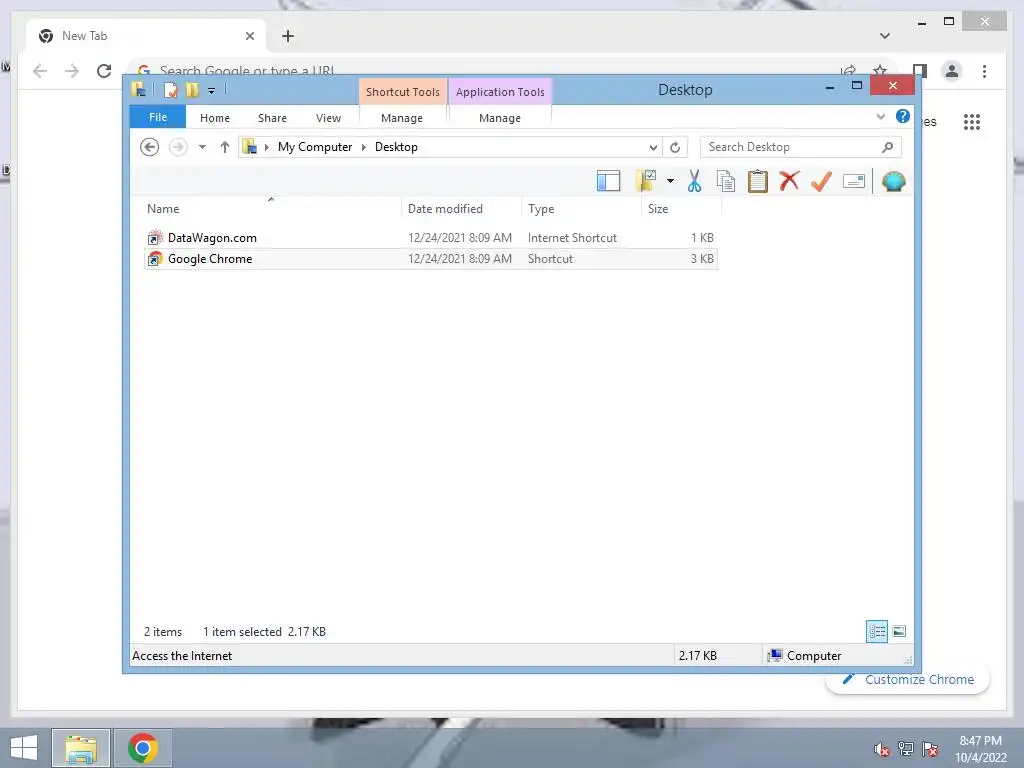The image size is (1024, 768).
Task: Click the Back arrow in Explorer
Action: [150, 147]
